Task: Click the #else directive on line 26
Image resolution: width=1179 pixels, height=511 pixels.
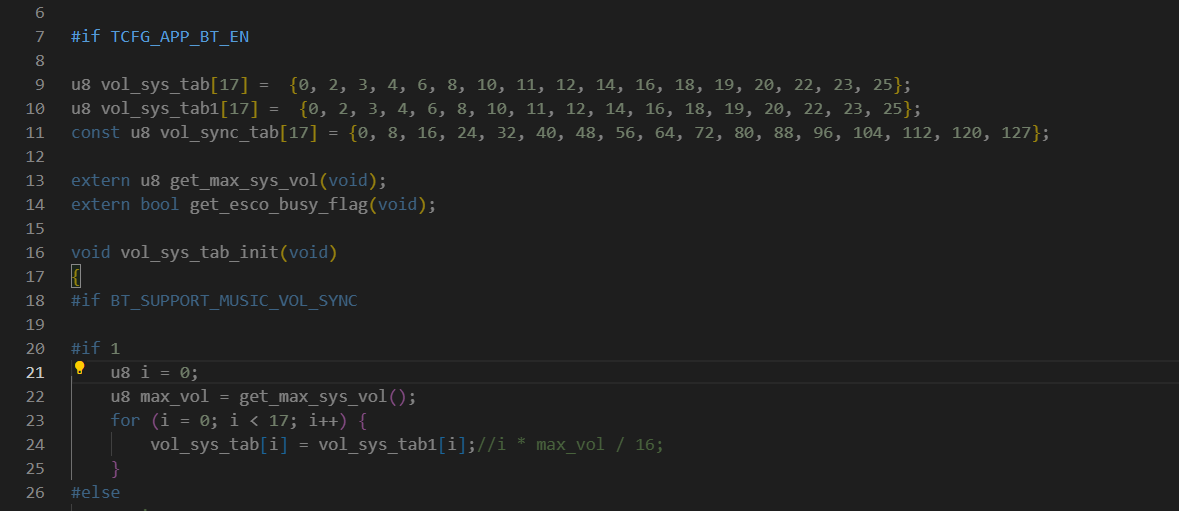Action: pyautogui.click(x=95, y=493)
